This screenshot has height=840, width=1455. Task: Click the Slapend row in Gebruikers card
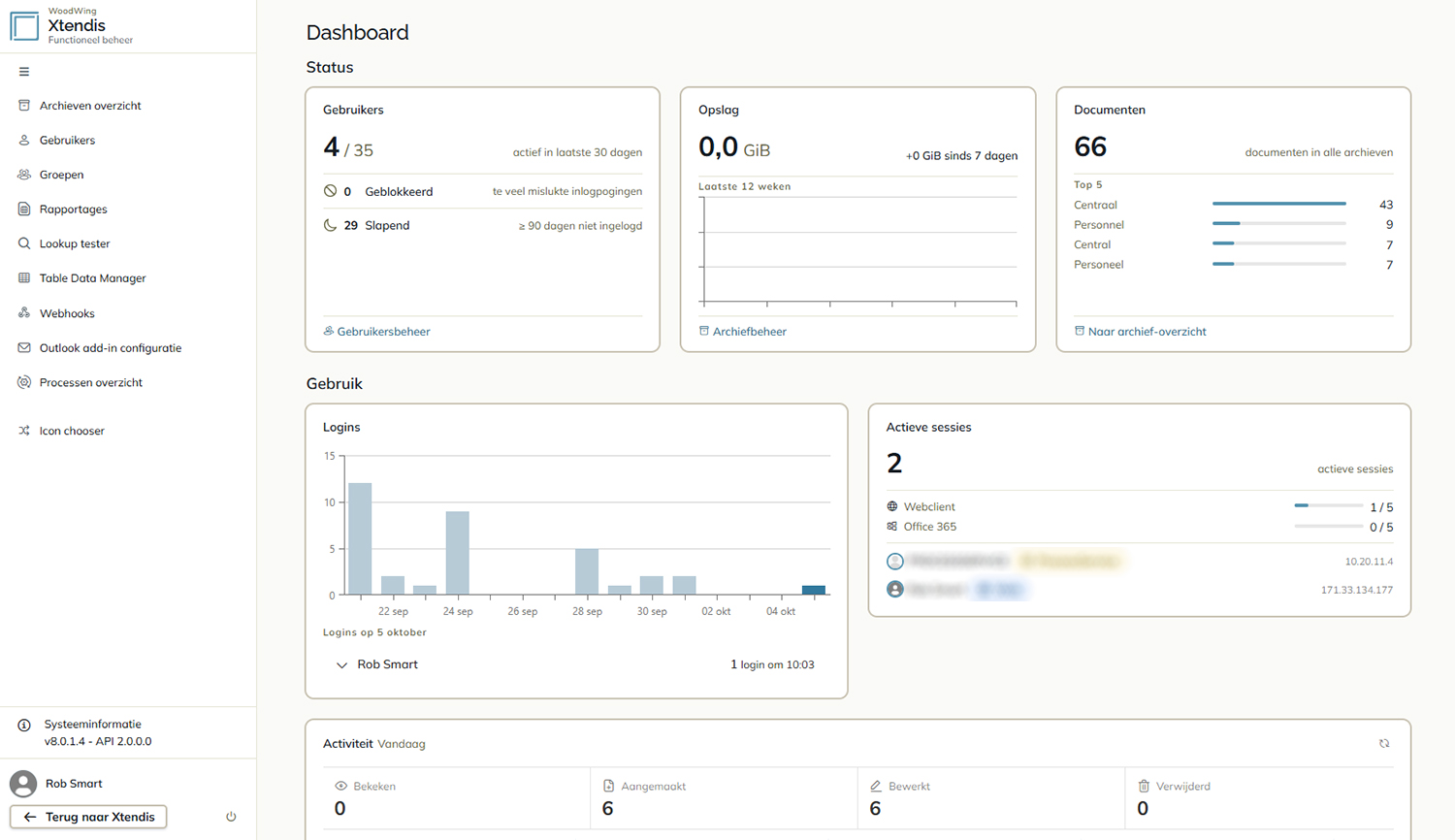(482, 225)
